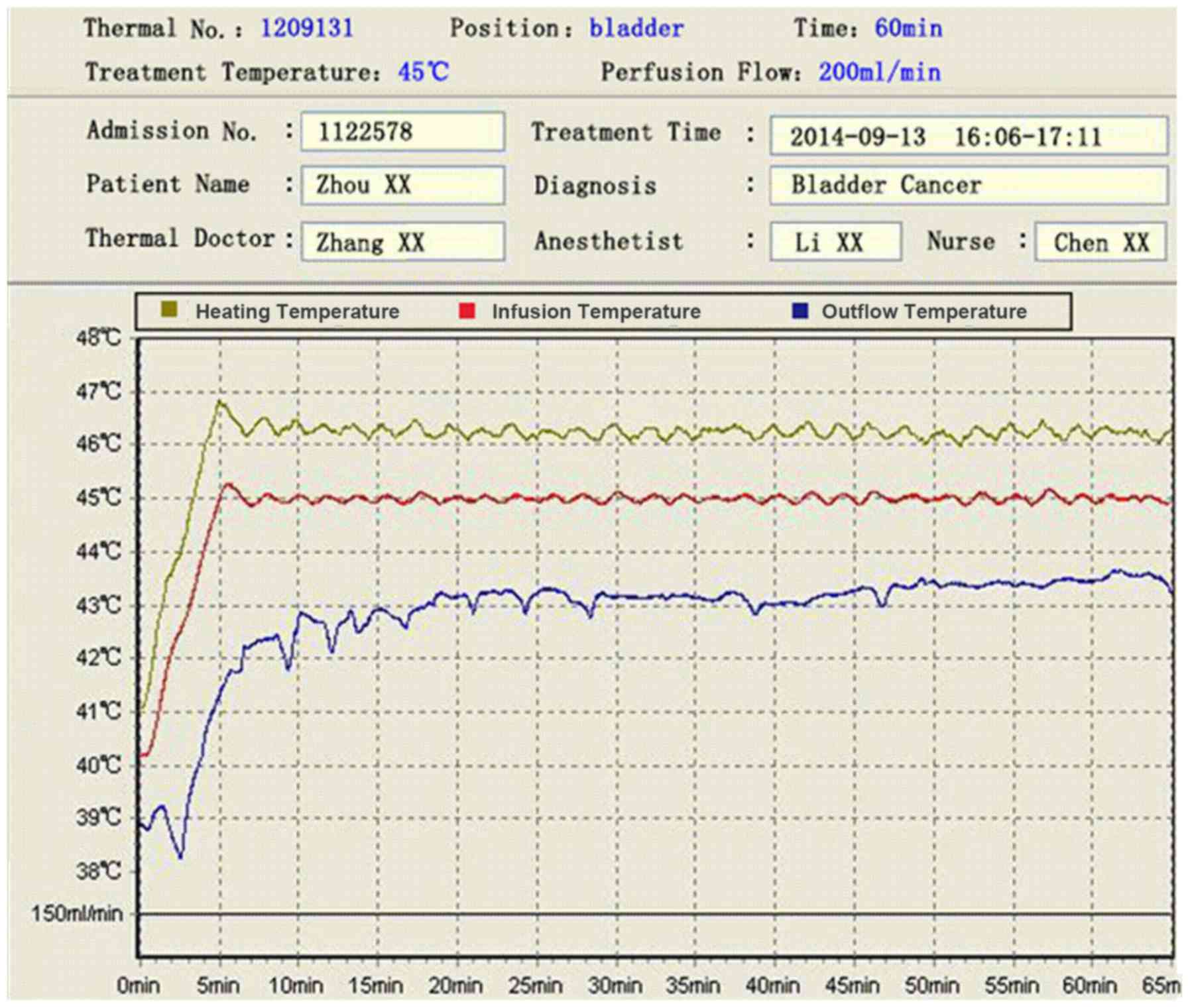Click the olive Heating Temperature legend swatch

(x=170, y=310)
